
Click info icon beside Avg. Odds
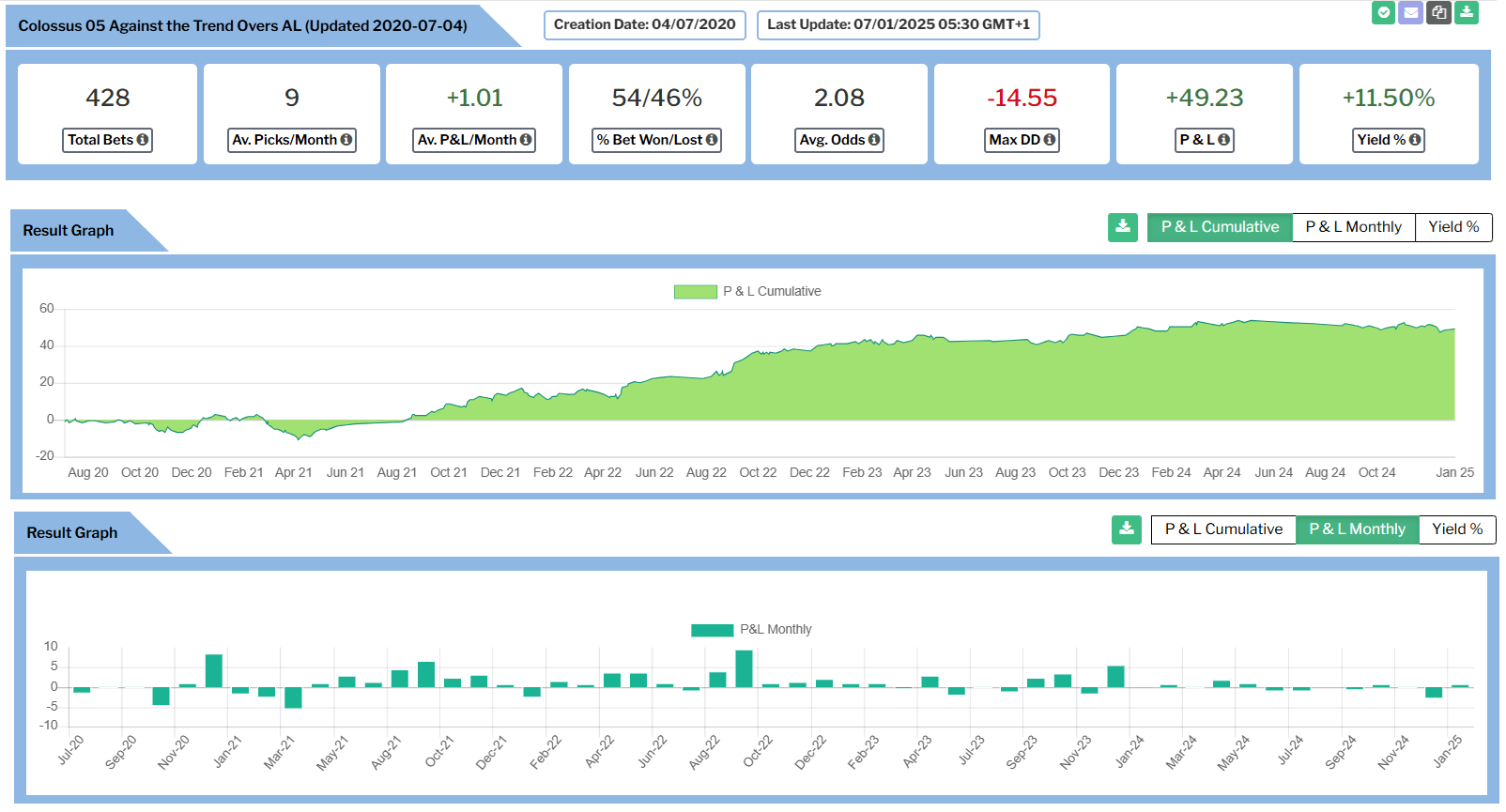click(874, 140)
